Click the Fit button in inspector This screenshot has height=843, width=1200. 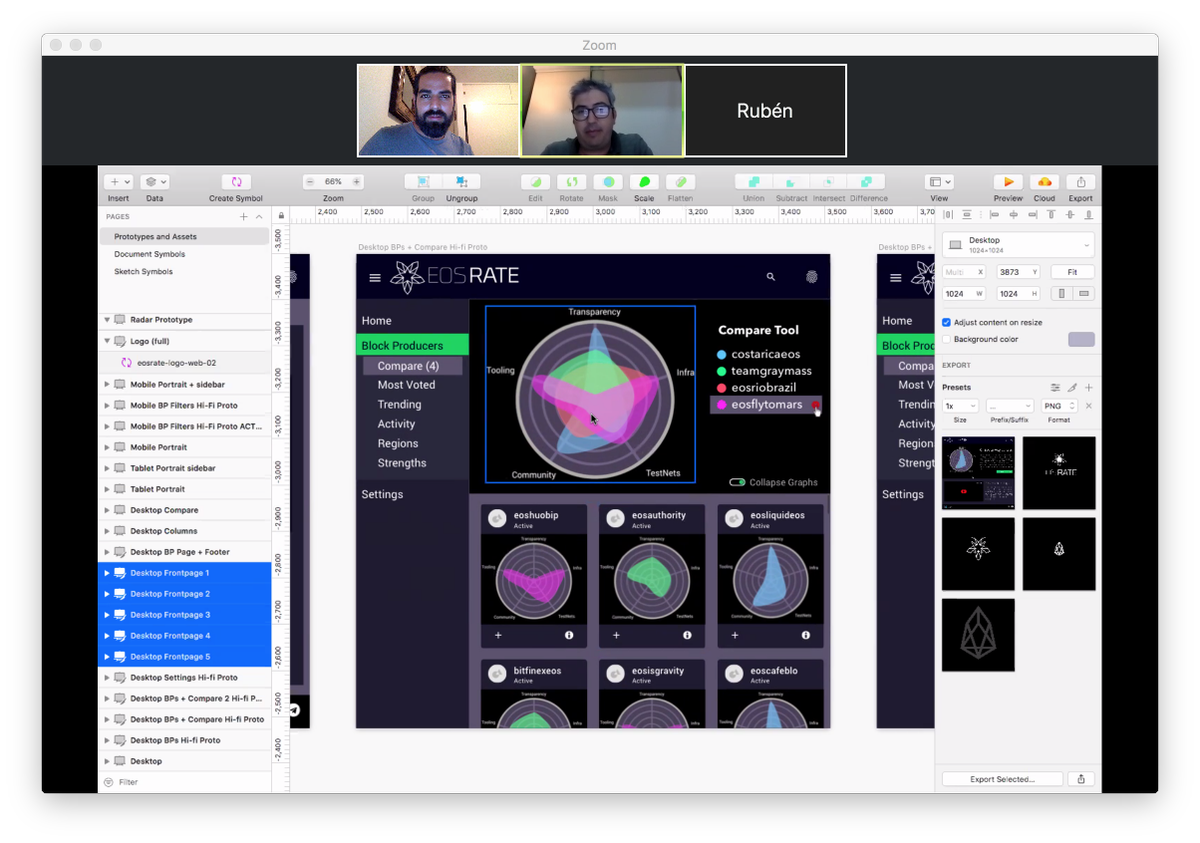[x=1072, y=272]
